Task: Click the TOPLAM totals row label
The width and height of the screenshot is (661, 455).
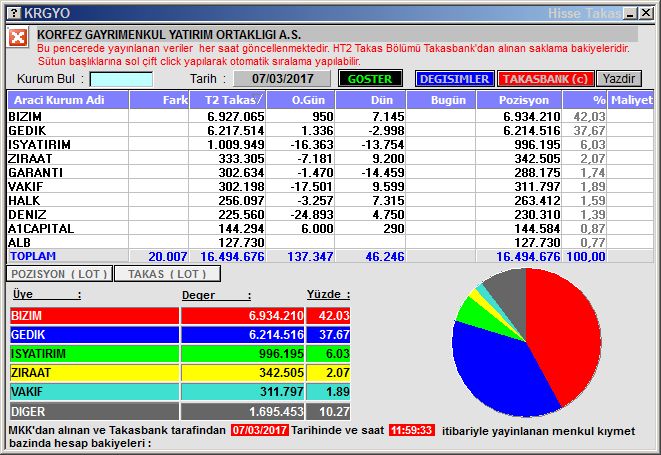Action: point(33,256)
